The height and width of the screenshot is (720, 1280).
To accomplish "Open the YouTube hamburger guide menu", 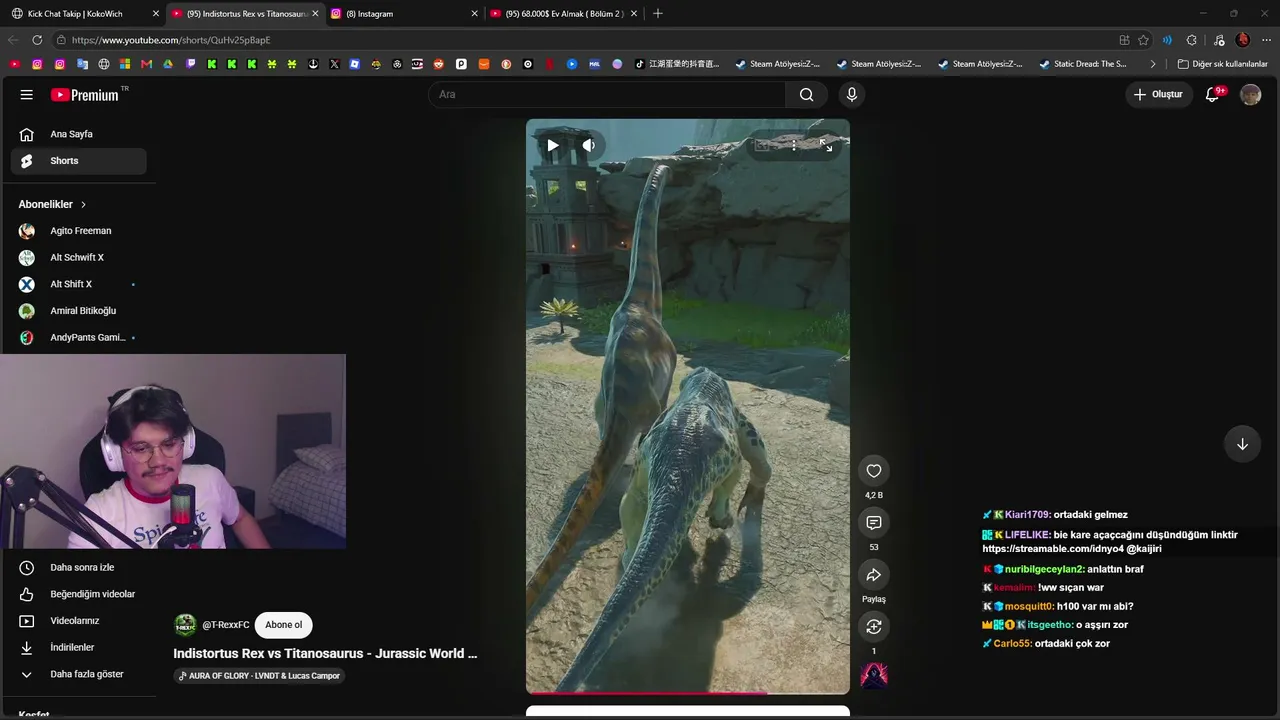I will pos(27,95).
